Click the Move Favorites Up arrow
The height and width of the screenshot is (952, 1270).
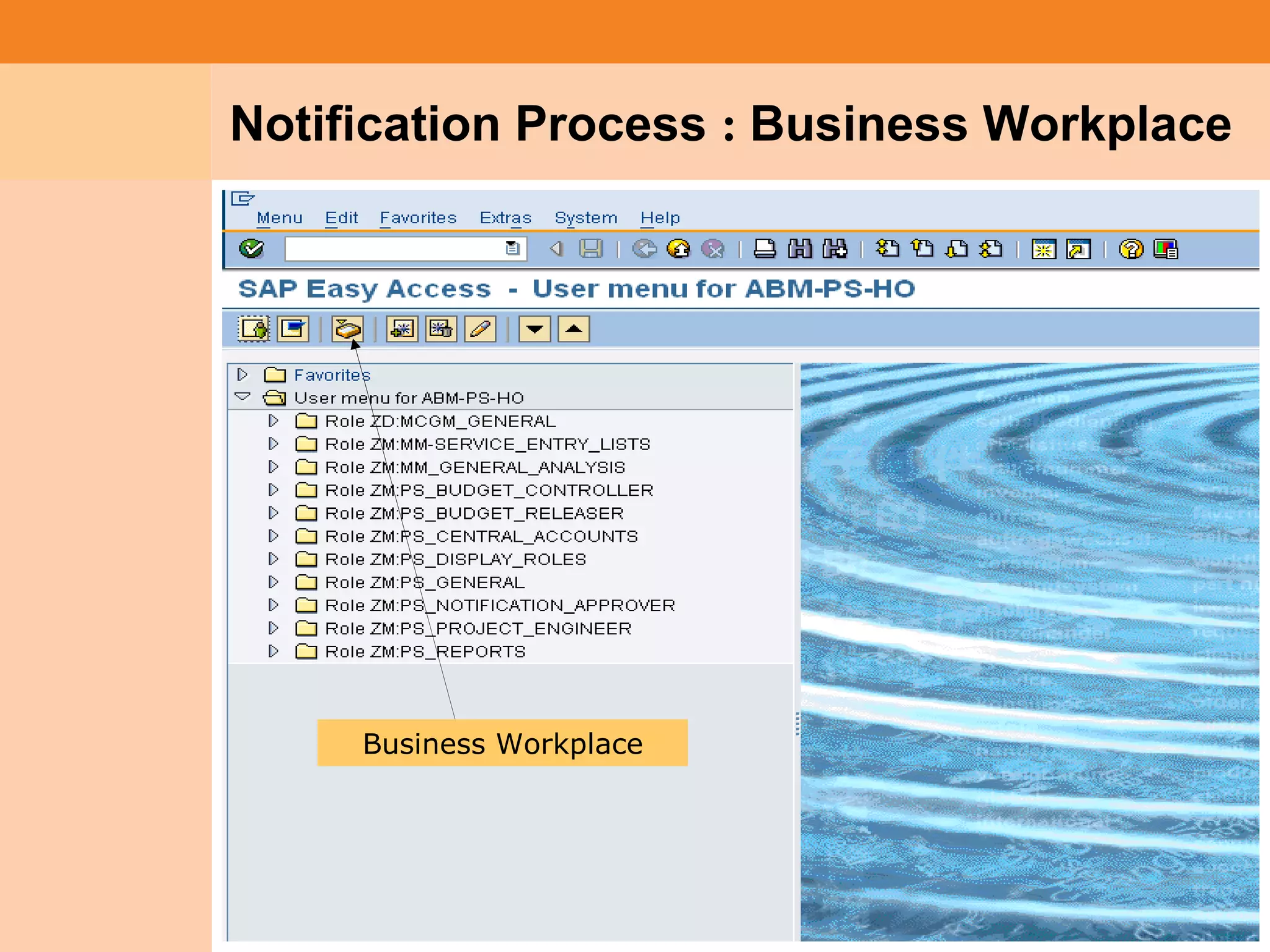[574, 328]
